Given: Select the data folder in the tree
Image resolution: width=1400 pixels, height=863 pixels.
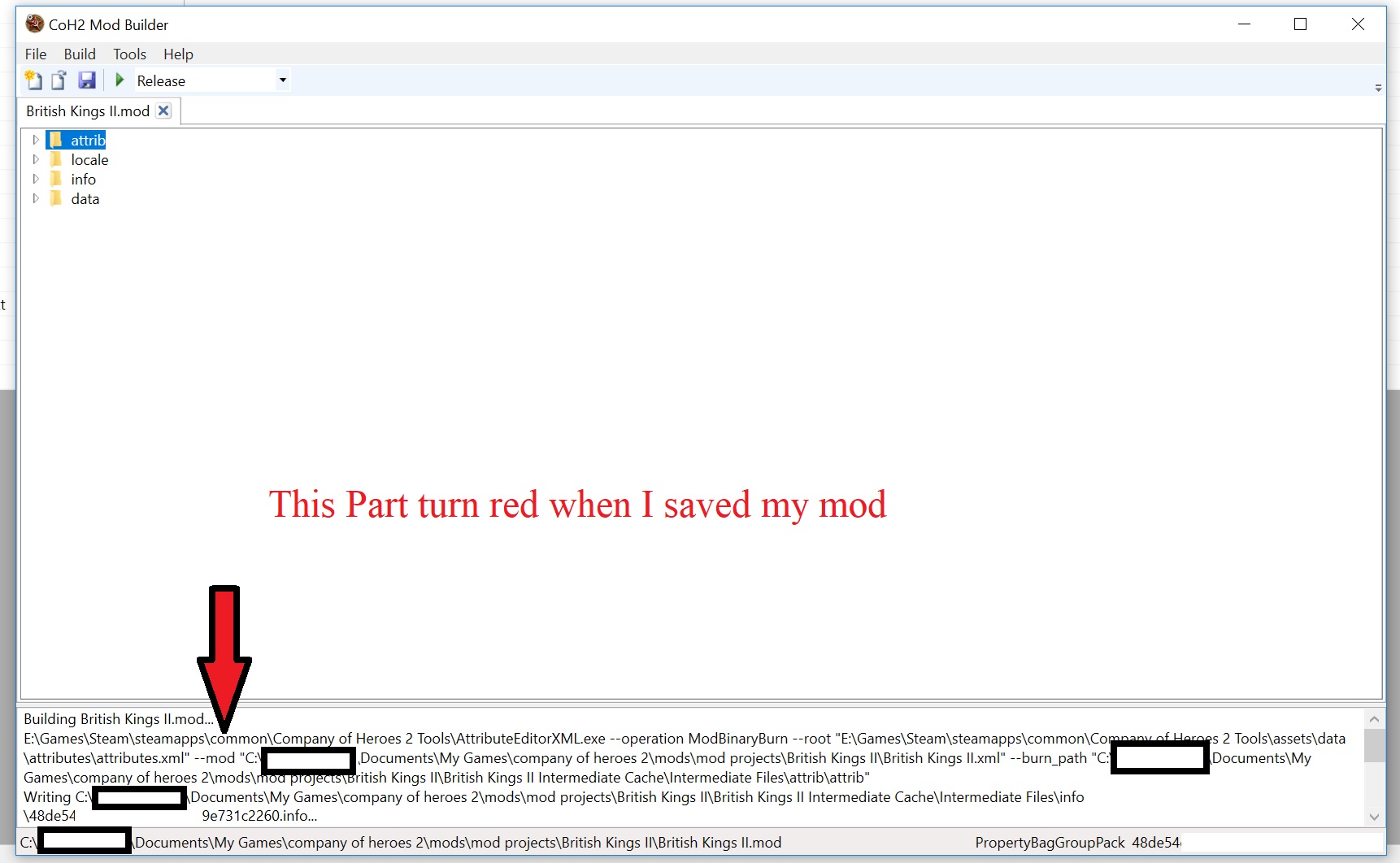Looking at the screenshot, I should point(85,198).
